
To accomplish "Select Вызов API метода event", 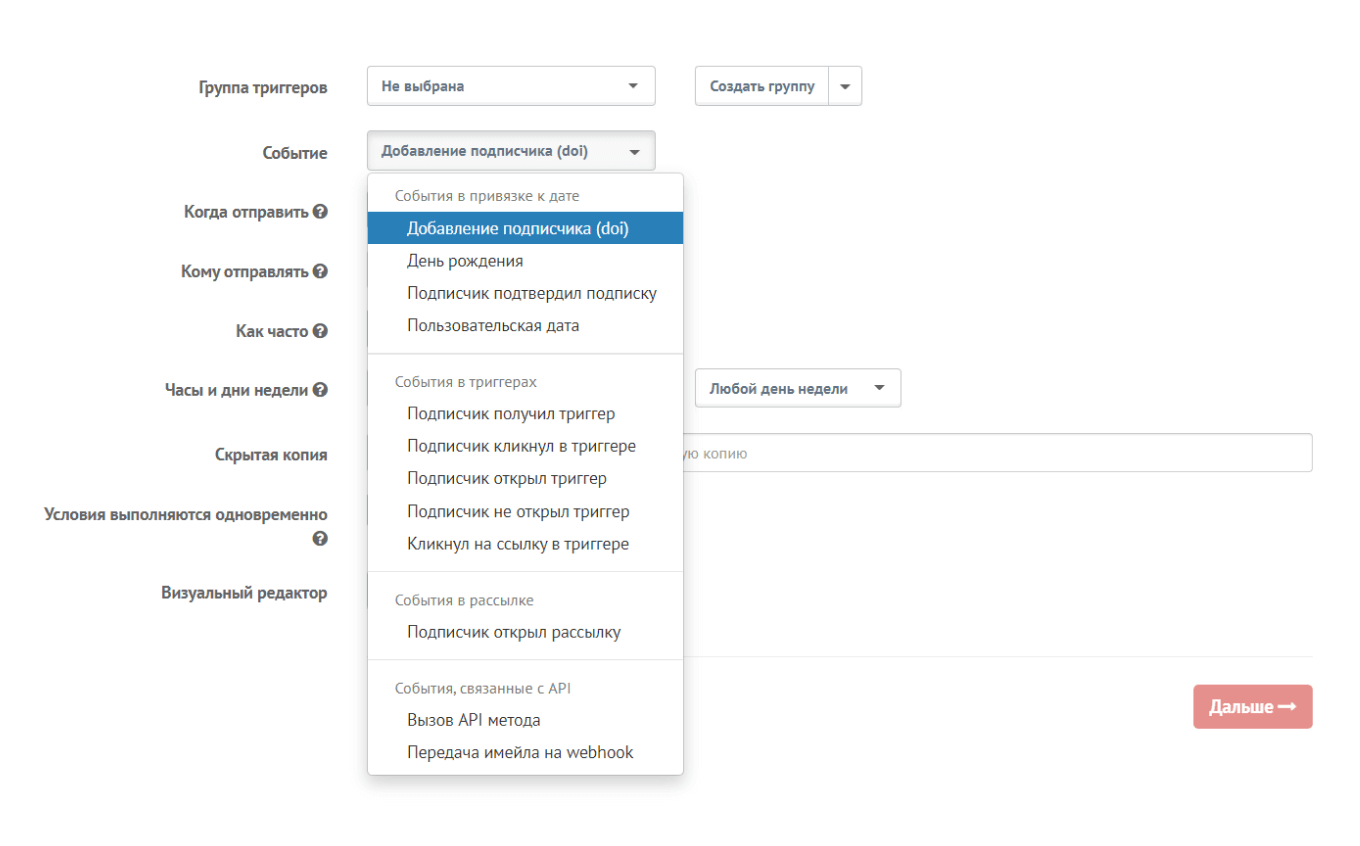I will [x=474, y=720].
